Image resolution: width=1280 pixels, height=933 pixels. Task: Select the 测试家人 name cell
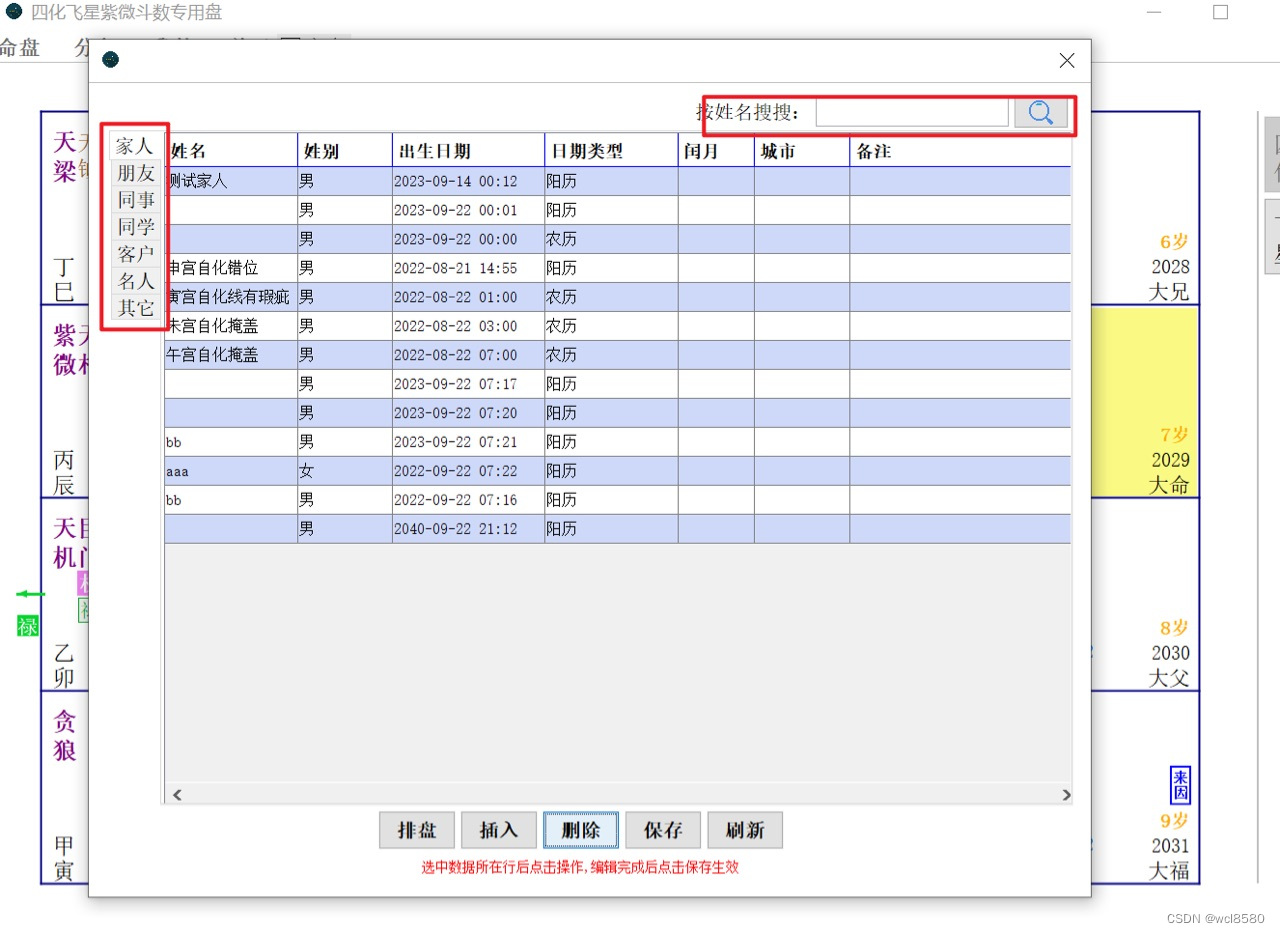click(231, 181)
